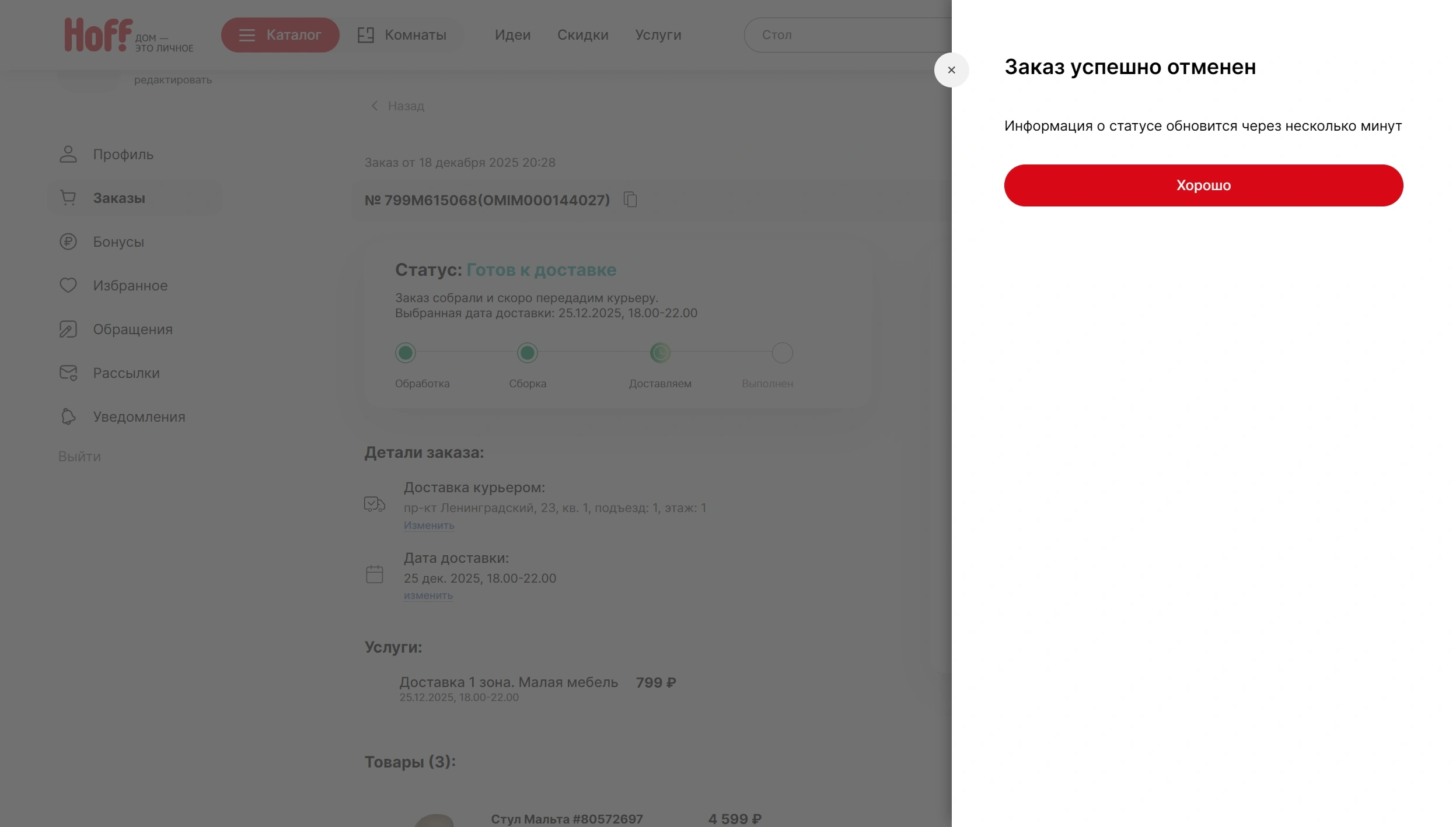Go to Скидки section
This screenshot has width=1456, height=827.
[x=582, y=35]
